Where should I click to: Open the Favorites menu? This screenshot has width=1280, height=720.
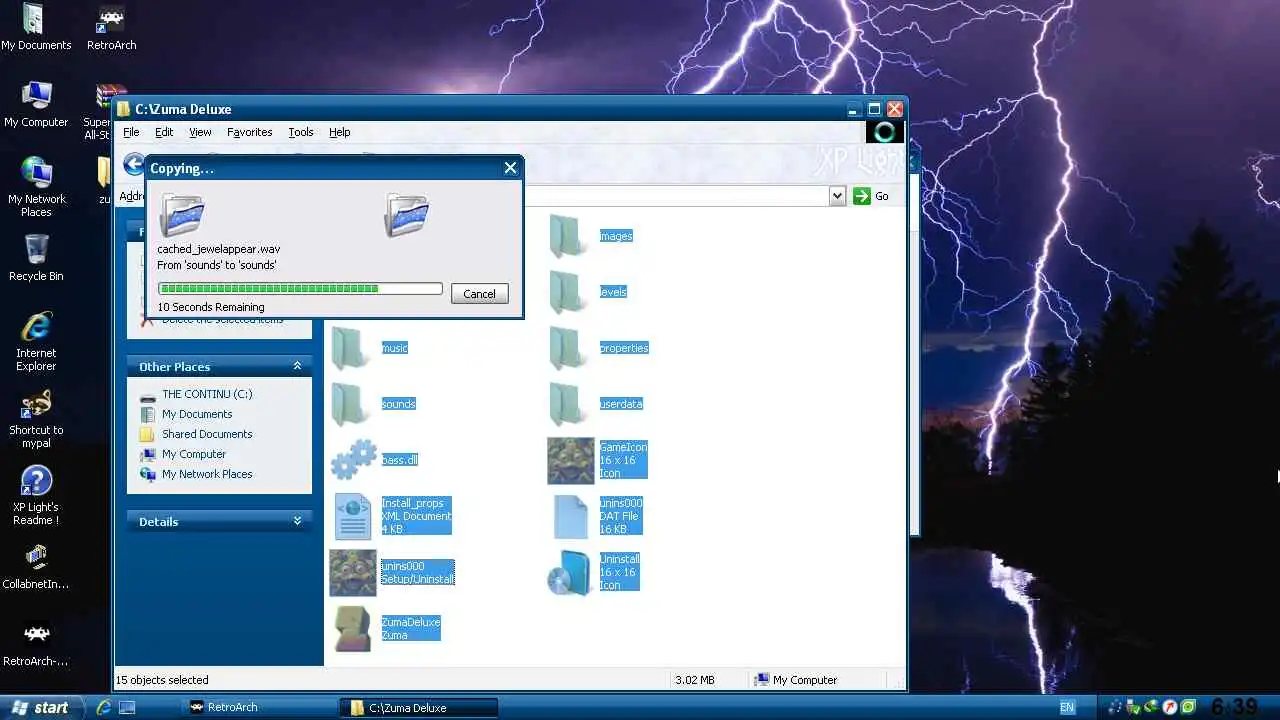click(250, 132)
